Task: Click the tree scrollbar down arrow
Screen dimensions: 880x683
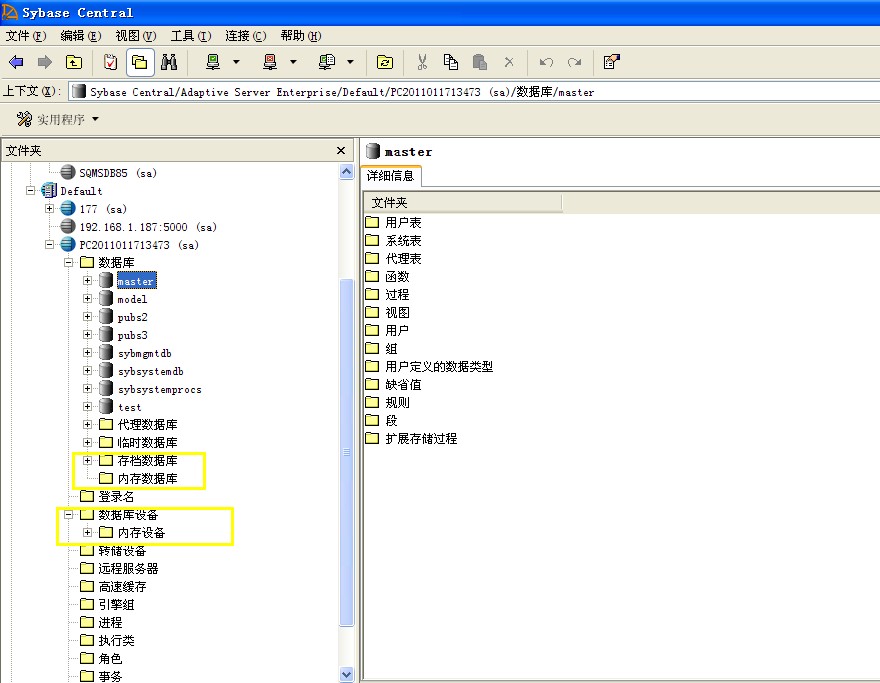Action: click(347, 674)
